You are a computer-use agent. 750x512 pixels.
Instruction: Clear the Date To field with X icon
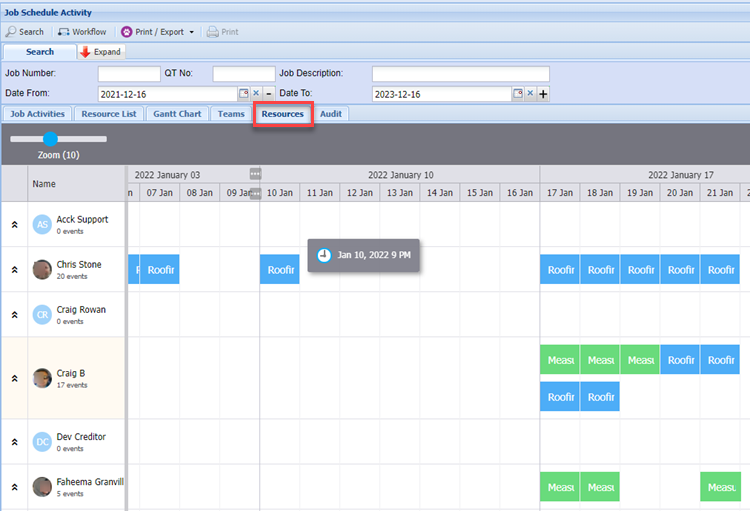531,94
